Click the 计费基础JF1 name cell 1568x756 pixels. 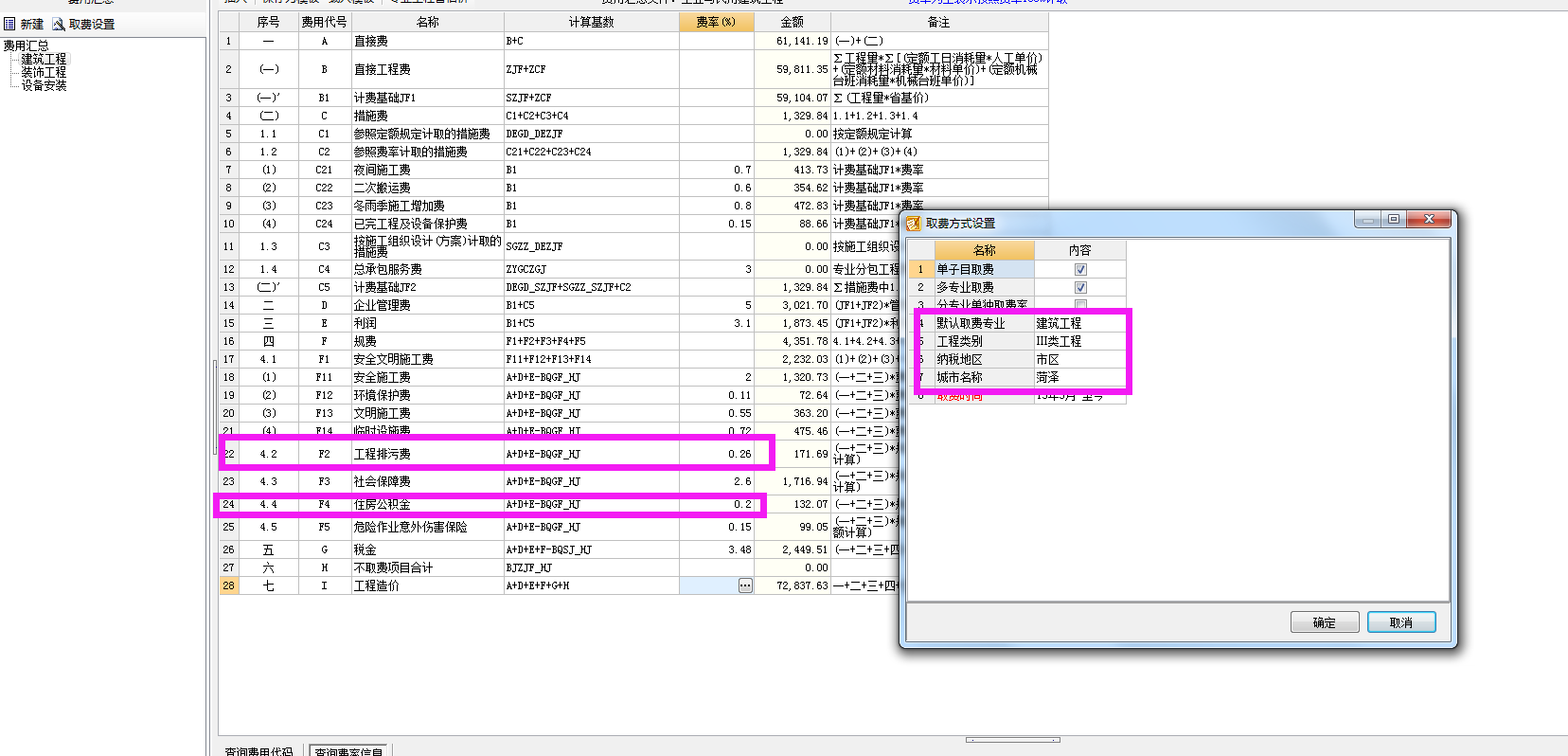click(427, 98)
